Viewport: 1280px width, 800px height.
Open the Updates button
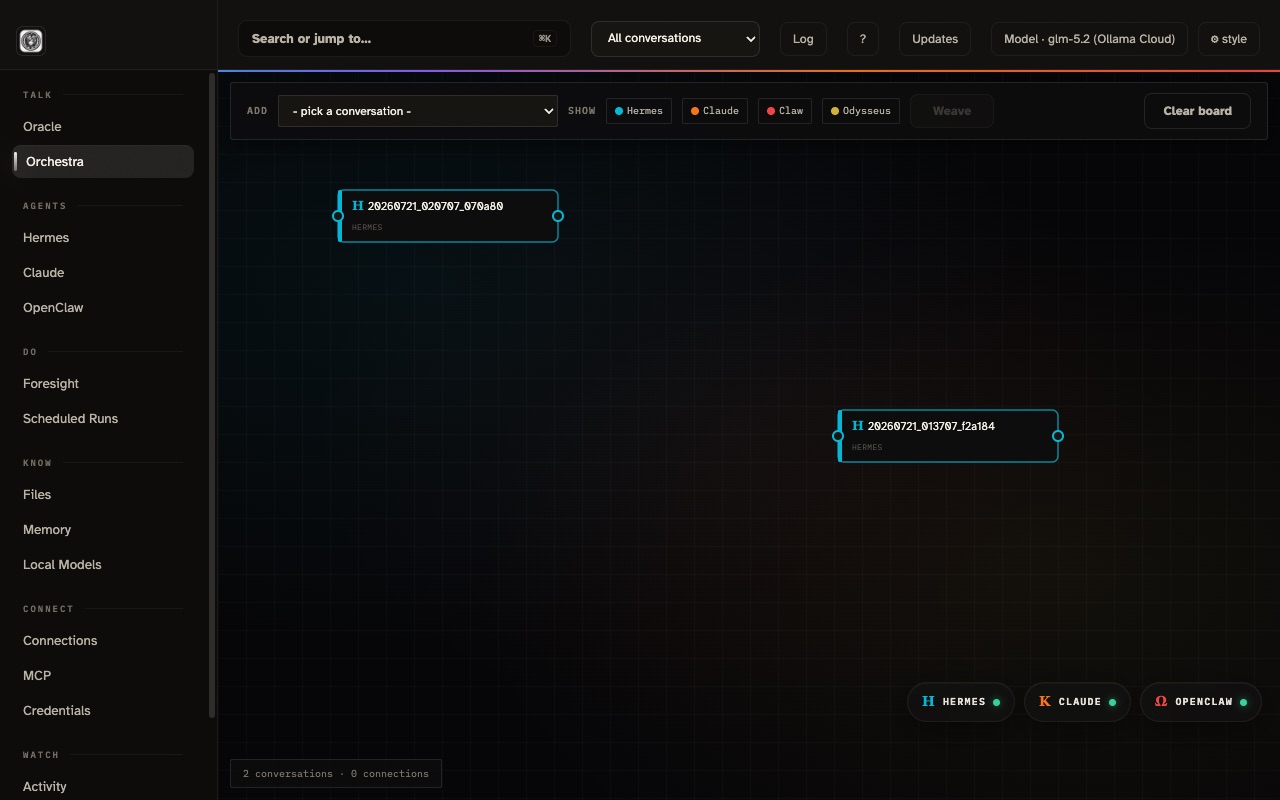tap(935, 39)
